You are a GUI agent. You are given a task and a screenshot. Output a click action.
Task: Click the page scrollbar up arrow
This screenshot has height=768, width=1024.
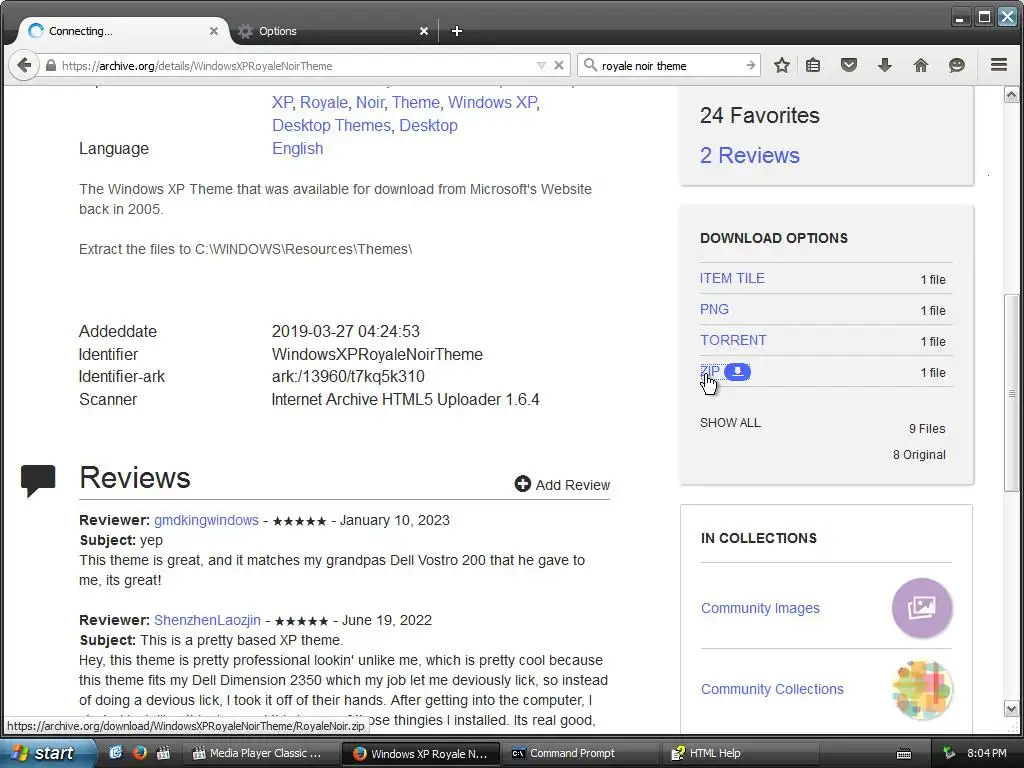point(1011,95)
